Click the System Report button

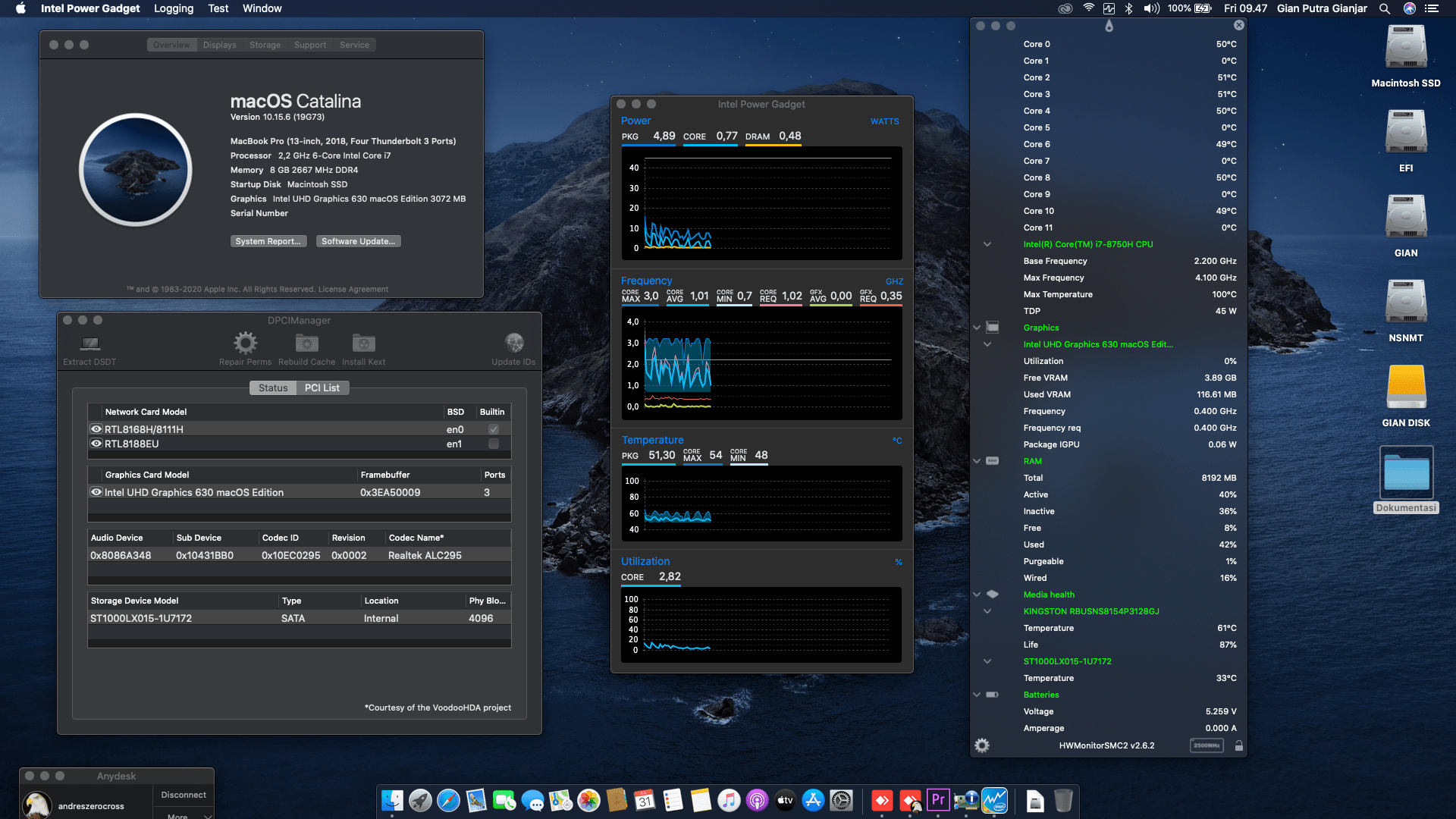pyautogui.click(x=268, y=240)
